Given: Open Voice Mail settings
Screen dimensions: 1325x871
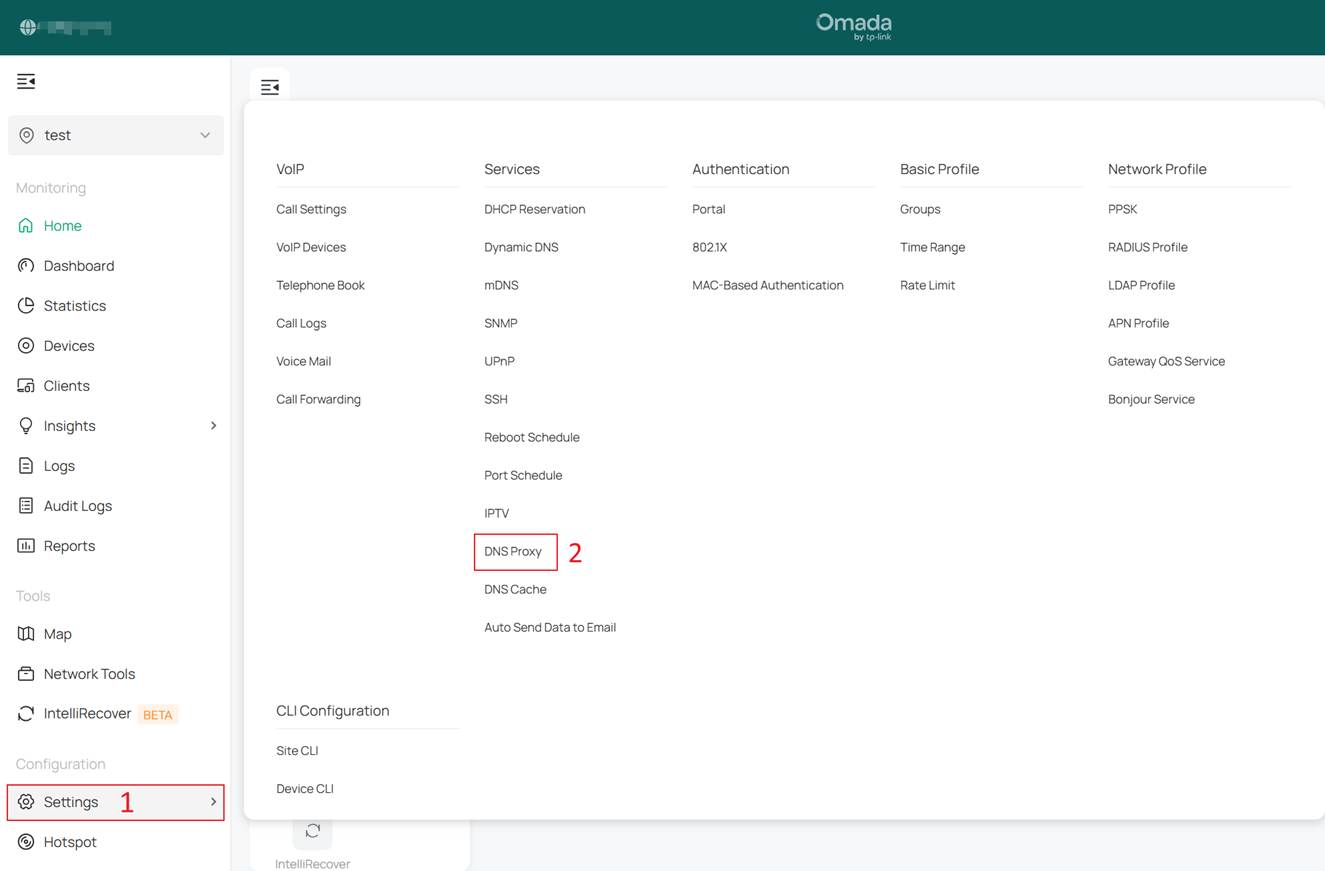Looking at the screenshot, I should coord(303,361).
